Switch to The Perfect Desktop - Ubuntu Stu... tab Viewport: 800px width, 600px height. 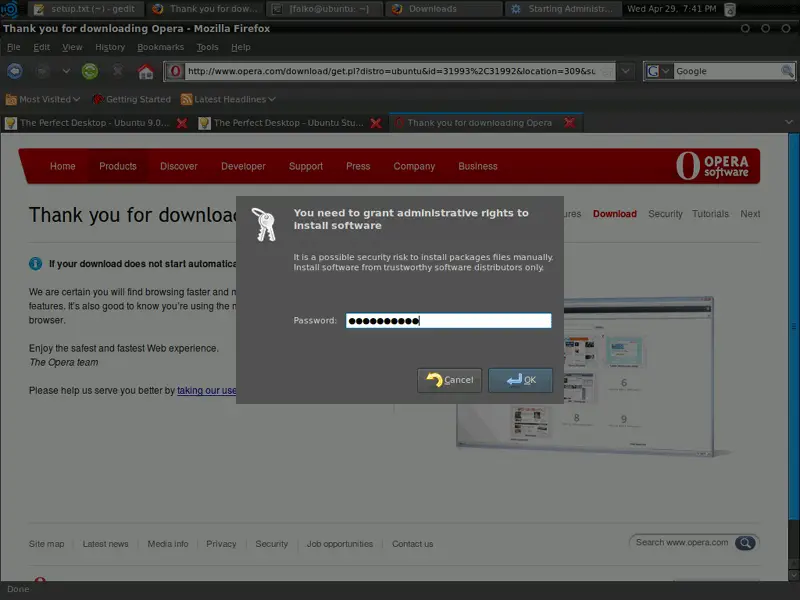tap(289, 123)
